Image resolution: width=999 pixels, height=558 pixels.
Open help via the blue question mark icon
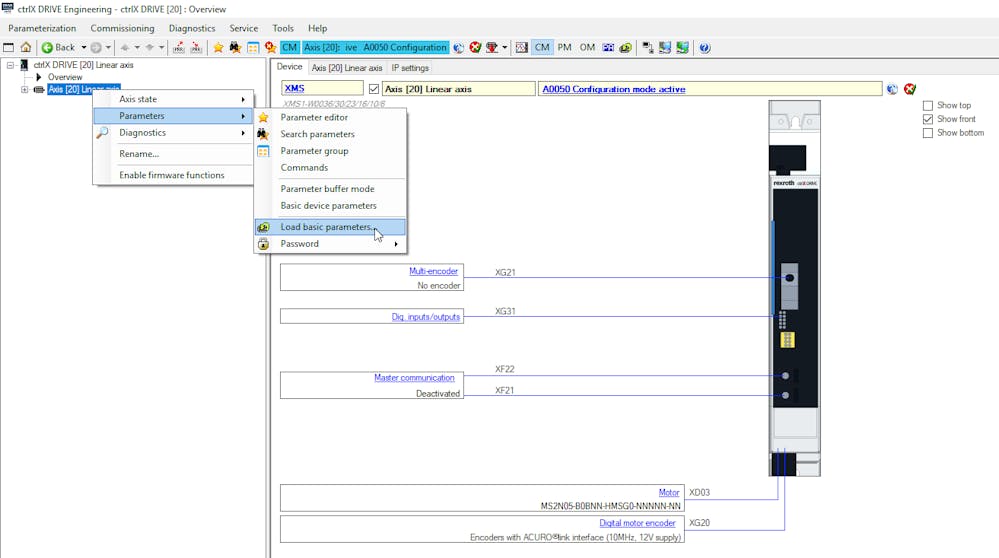[x=705, y=47]
